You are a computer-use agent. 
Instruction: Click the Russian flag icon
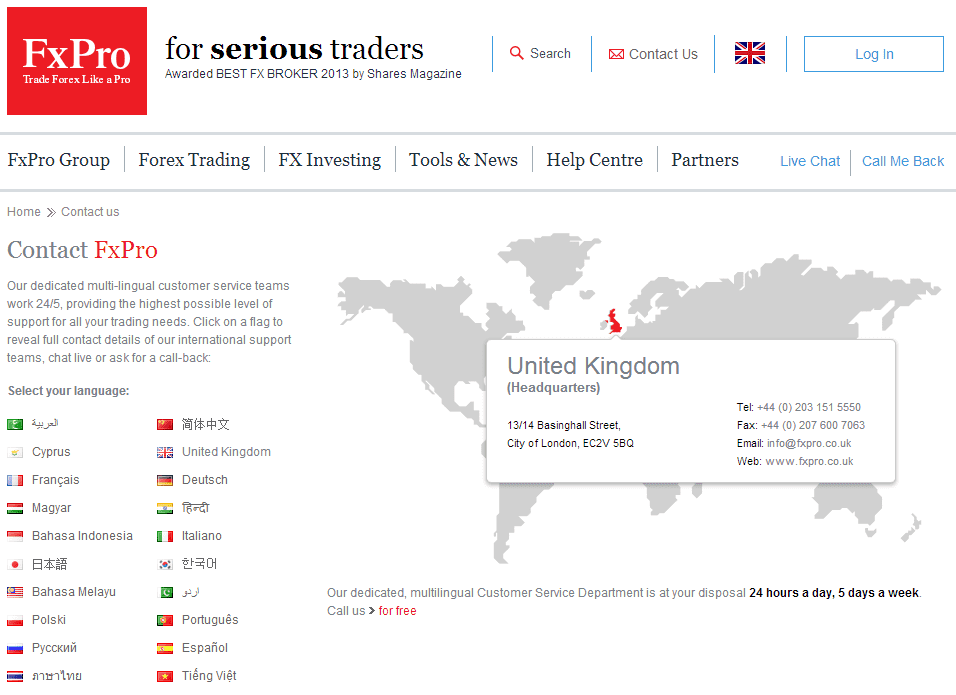coord(15,649)
